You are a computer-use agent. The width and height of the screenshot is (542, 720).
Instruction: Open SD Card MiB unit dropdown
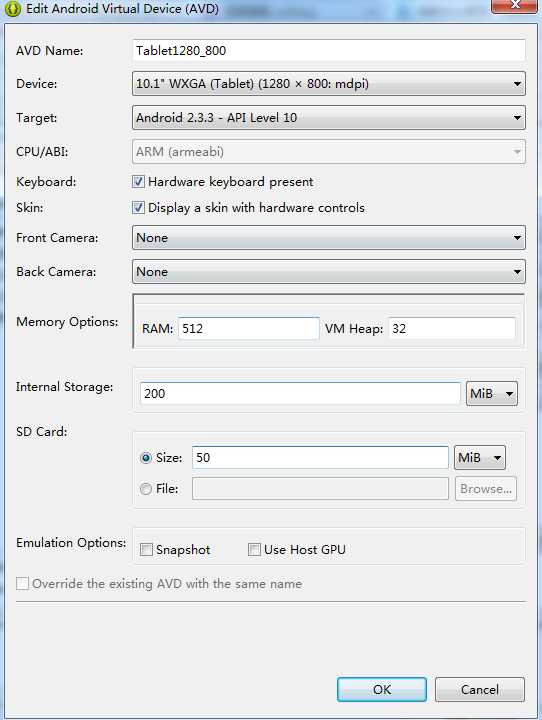pos(480,457)
